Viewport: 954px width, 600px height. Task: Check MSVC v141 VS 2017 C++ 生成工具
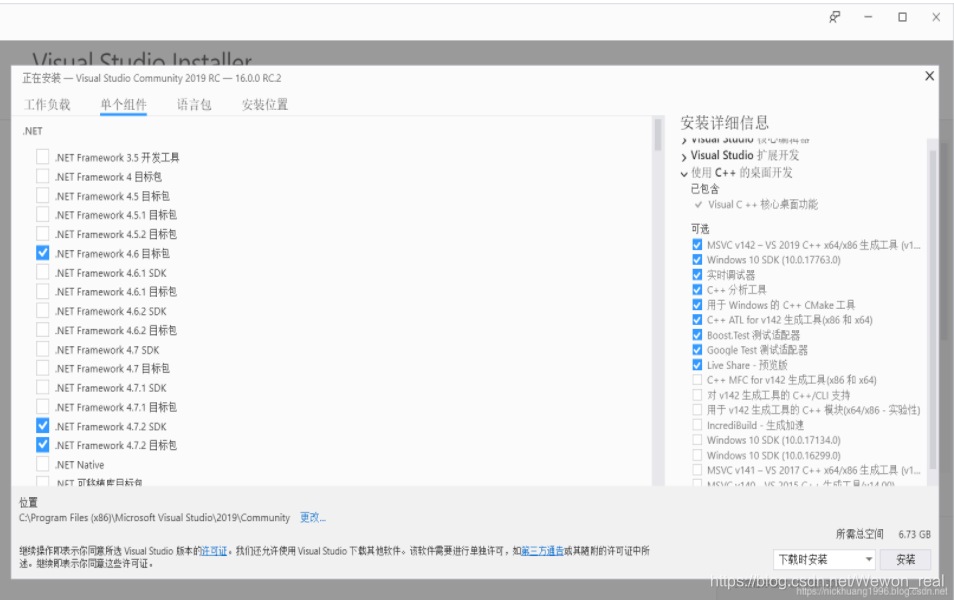697,470
